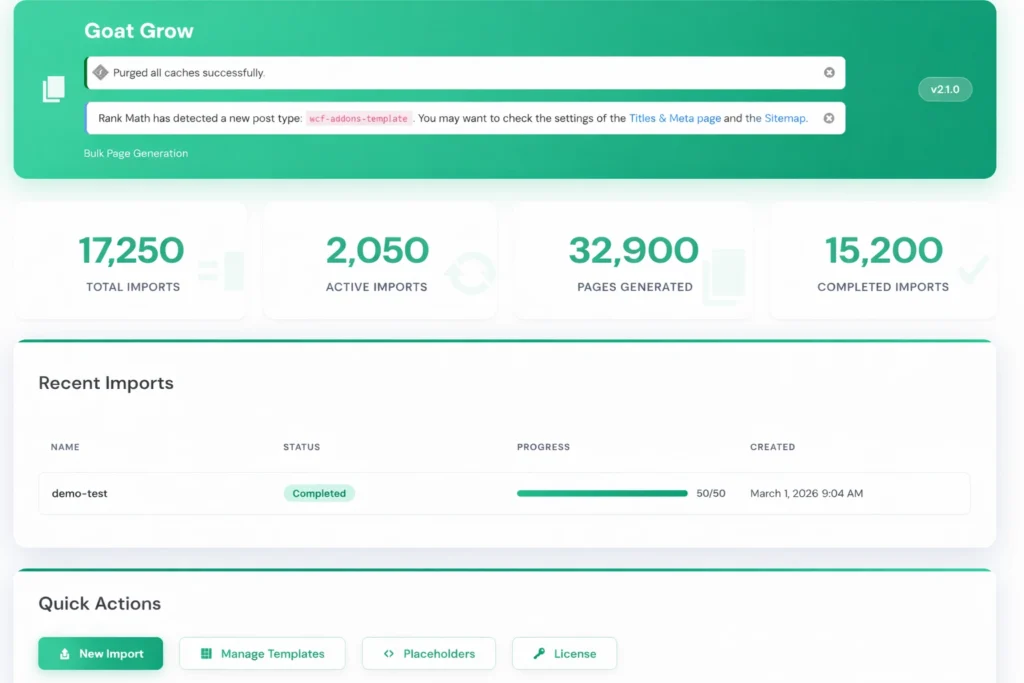This screenshot has width=1024, height=683.
Task: Open the Titles & Meta page link
Action: [674, 118]
